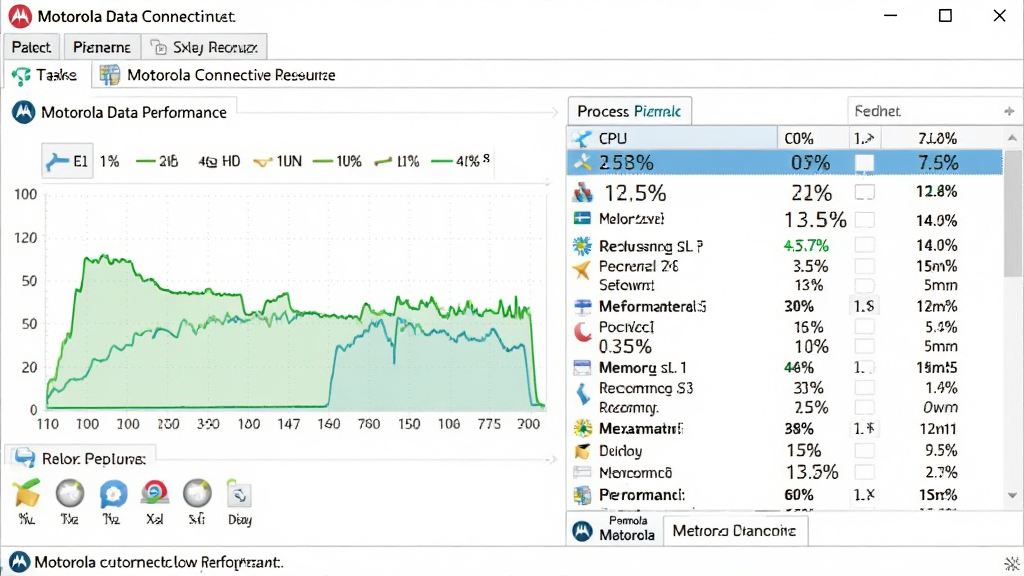
Task: Expand the dropdown in the Mexarmatrif row
Action: [x=864, y=428]
